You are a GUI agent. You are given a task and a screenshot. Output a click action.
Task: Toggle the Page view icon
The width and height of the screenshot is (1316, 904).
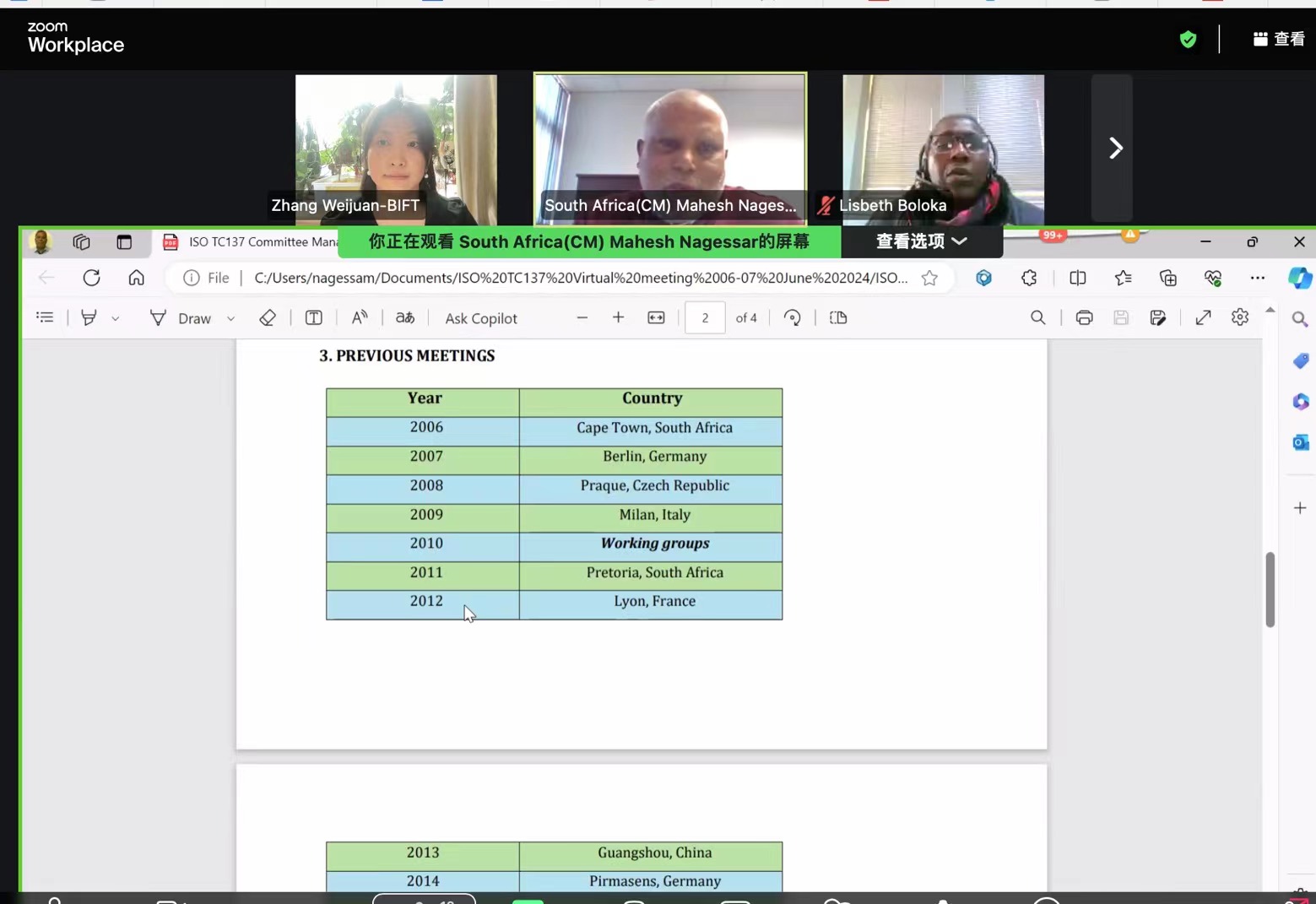coord(837,318)
